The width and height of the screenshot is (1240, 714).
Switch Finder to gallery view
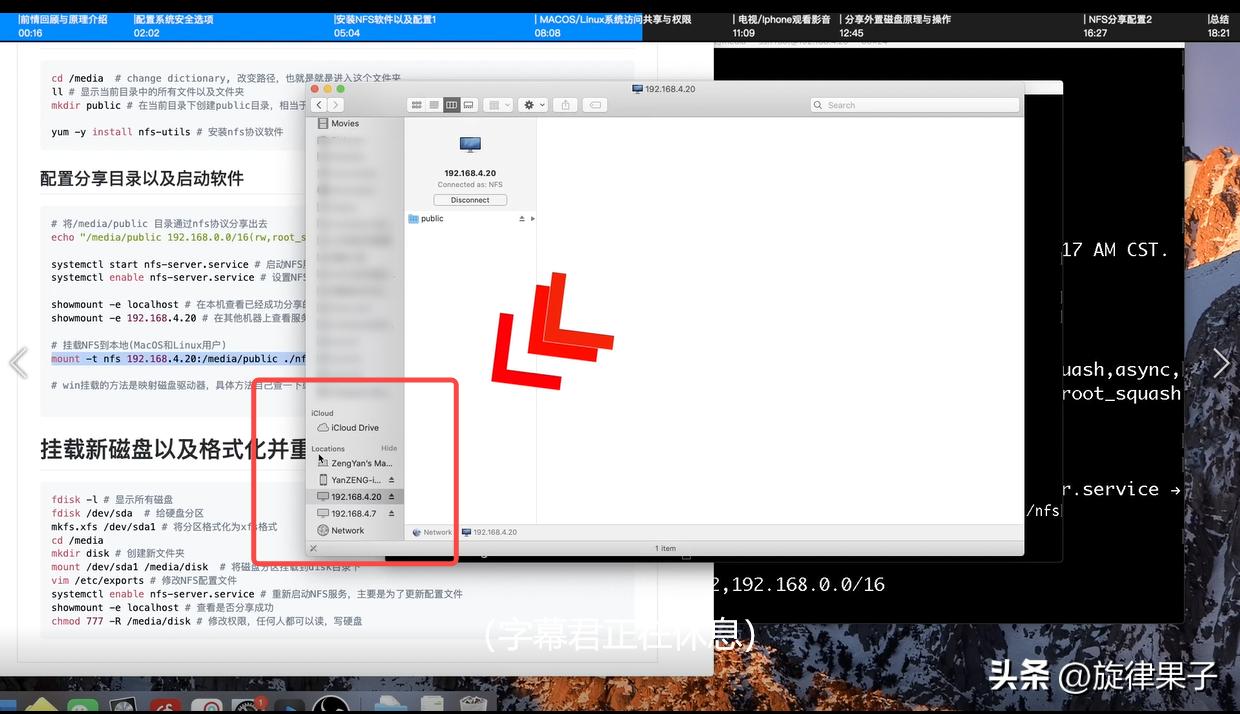coord(468,105)
